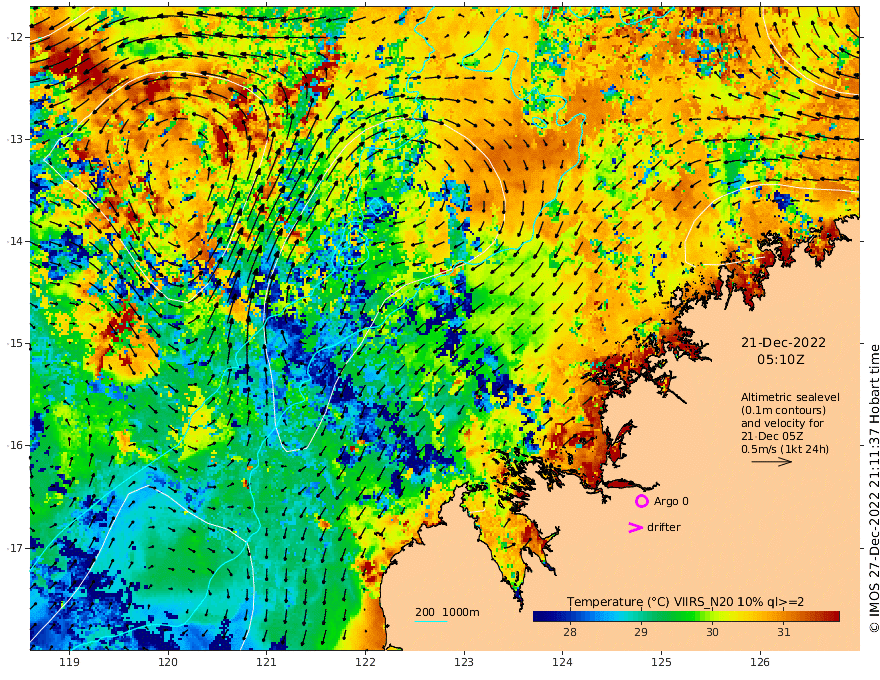Click colorbar tick label 29
This screenshot has height=680, width=880.
click(x=641, y=632)
